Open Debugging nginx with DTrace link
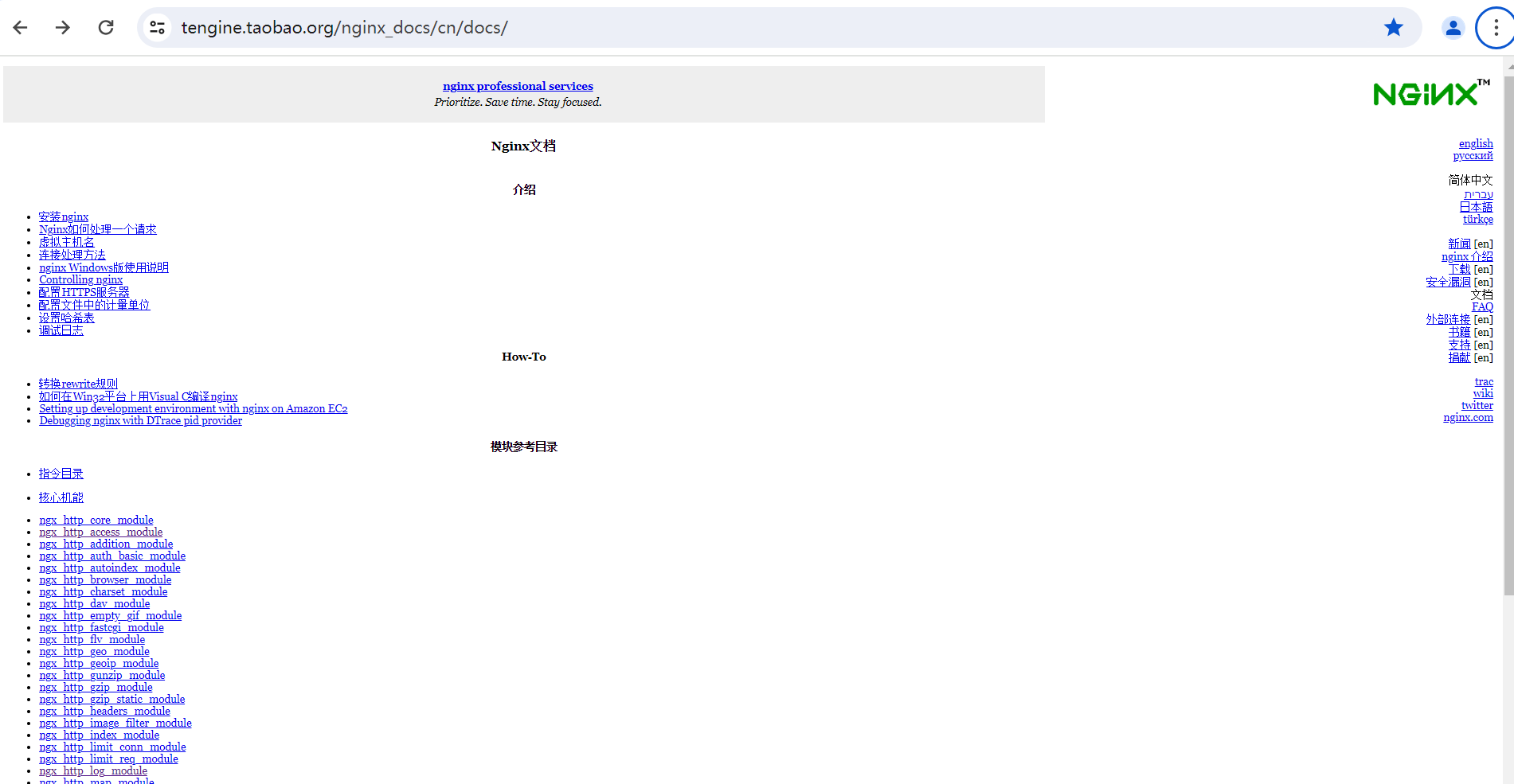Screen dimensions: 1514x784 141,420
